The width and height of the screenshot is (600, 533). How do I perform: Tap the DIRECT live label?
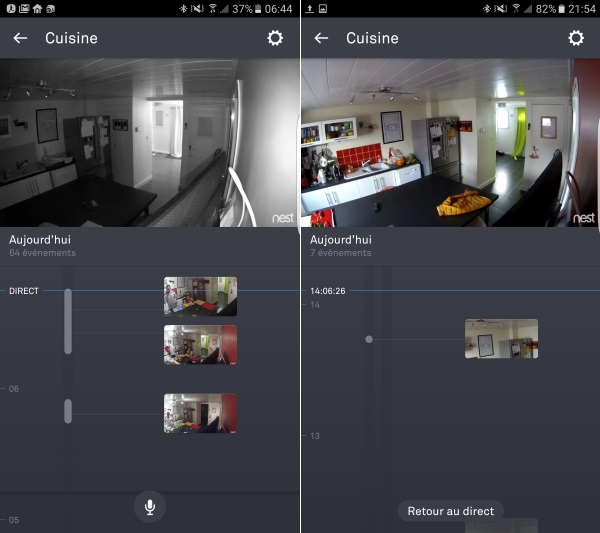pyautogui.click(x=24, y=291)
